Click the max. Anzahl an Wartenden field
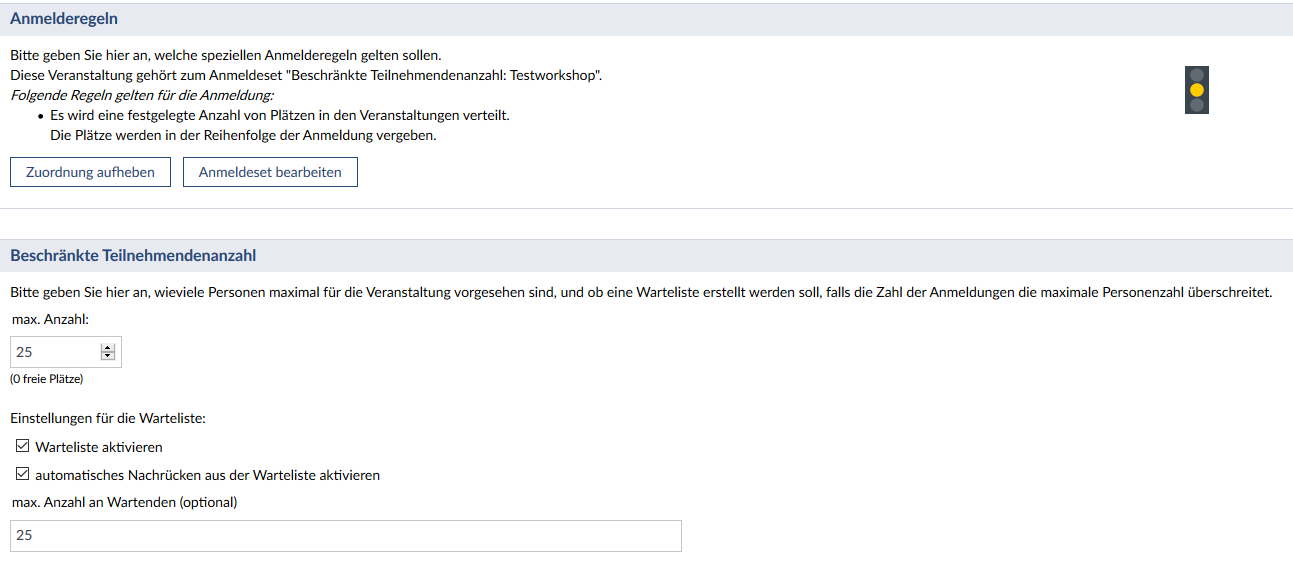1293x561 pixels. (x=345, y=536)
